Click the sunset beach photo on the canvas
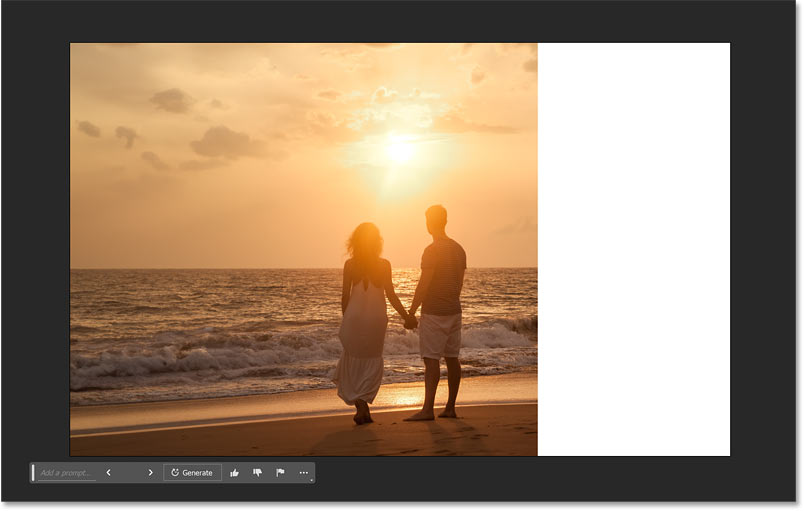The height and width of the screenshot is (511, 804). click(304, 250)
